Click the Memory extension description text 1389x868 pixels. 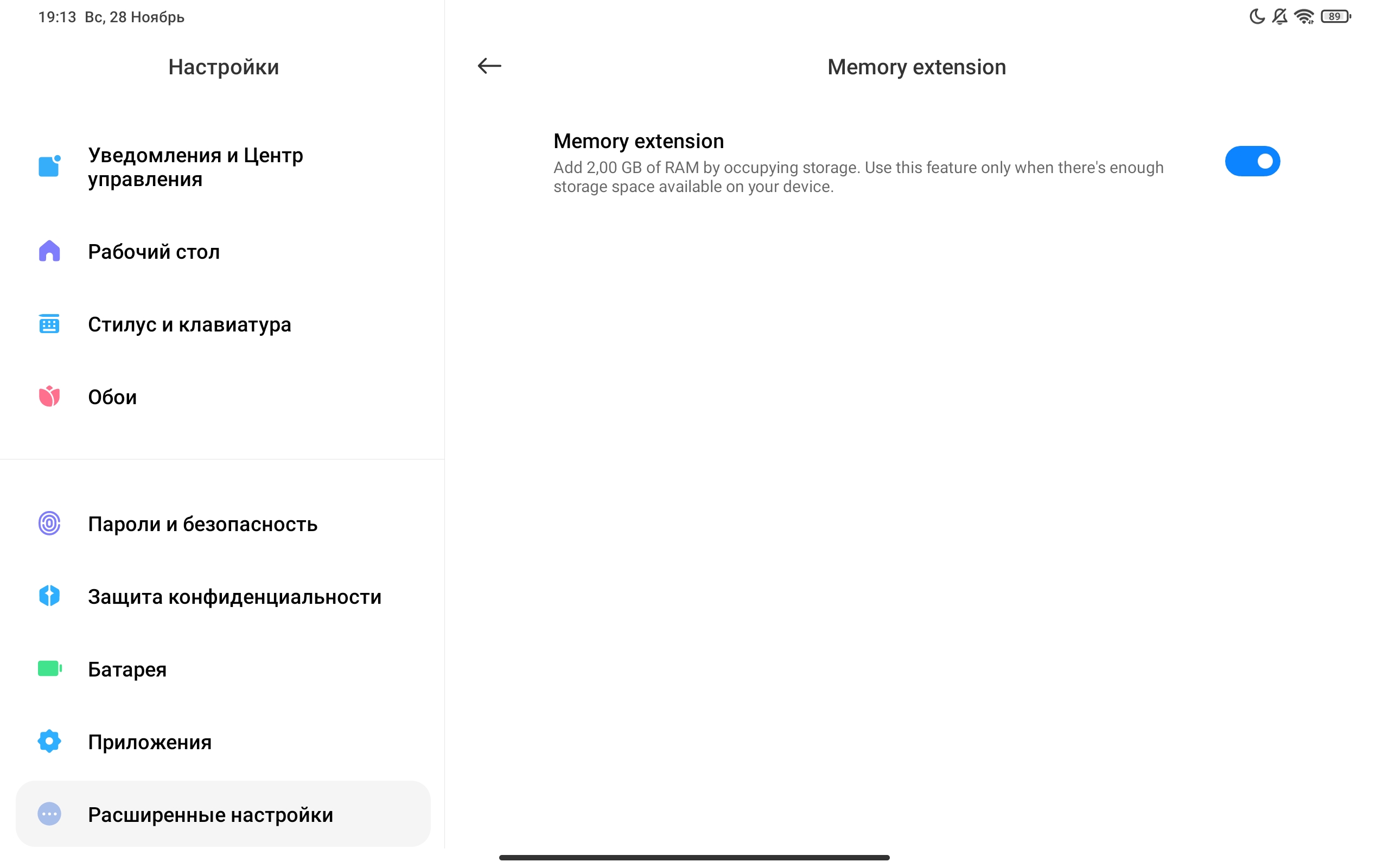pos(858,177)
